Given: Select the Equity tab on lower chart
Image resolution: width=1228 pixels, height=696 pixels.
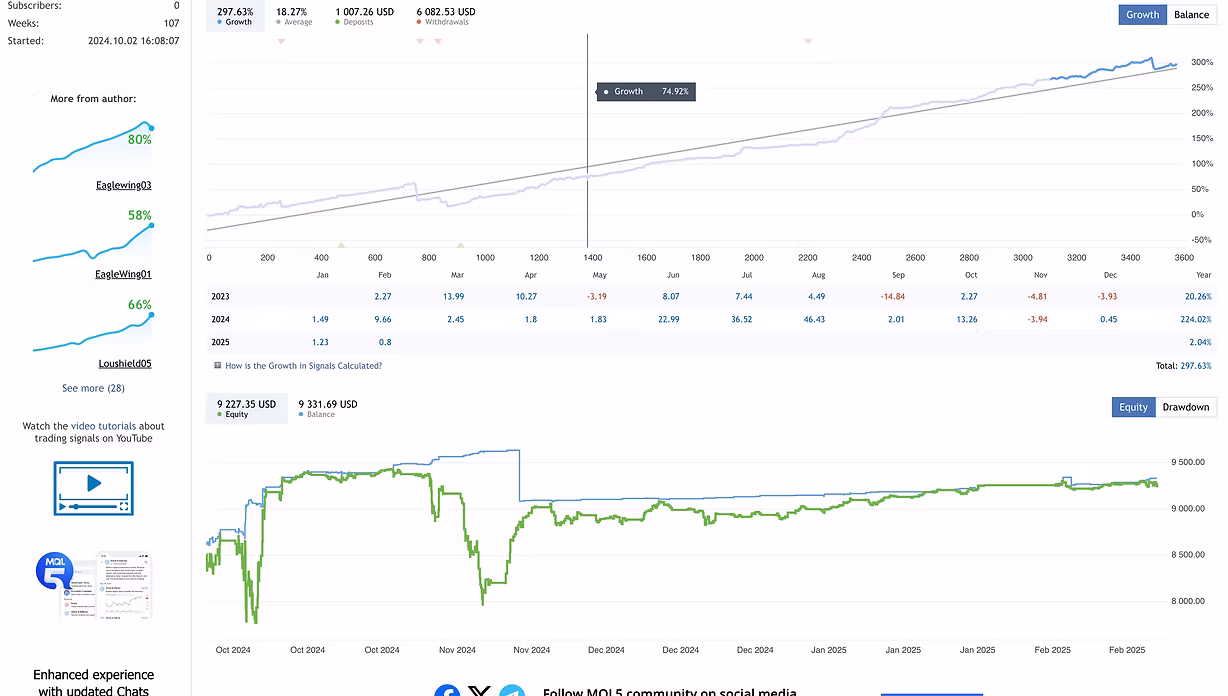Looking at the screenshot, I should pyautogui.click(x=1133, y=407).
